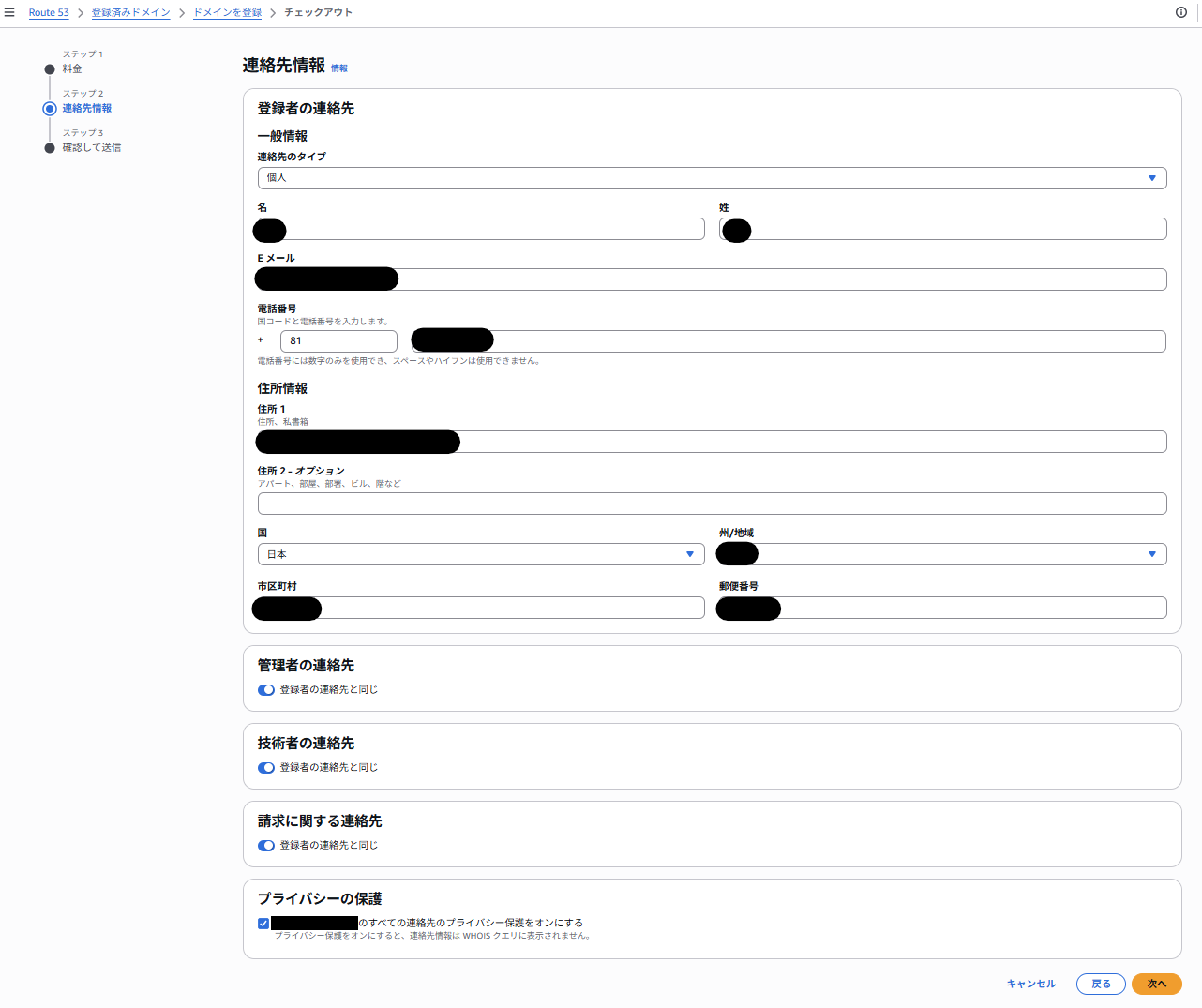Select step 1 料金 in wizard
1202x1008 pixels.
[72, 68]
